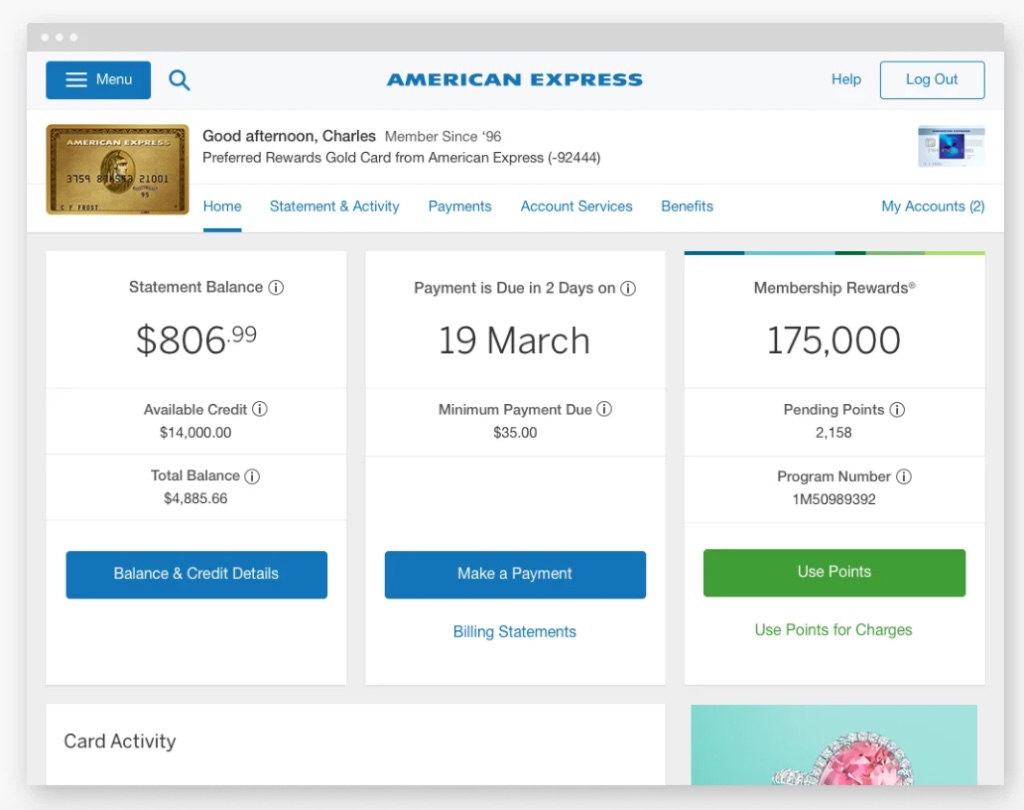Switch to the Statement & Activity tab
Screen dimensions: 1024x810
coord(334,206)
